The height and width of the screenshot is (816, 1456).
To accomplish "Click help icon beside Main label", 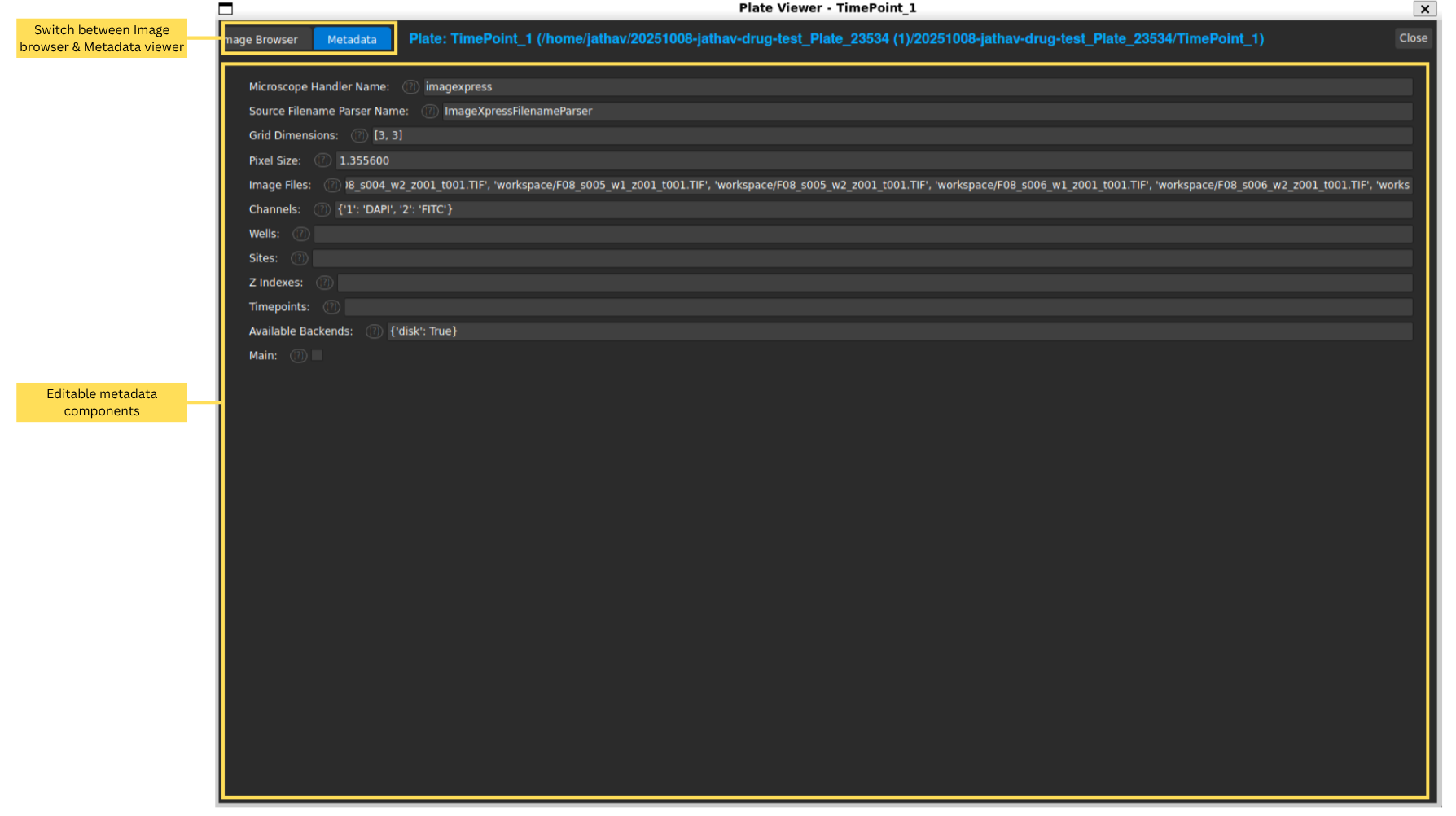I will [x=299, y=356].
